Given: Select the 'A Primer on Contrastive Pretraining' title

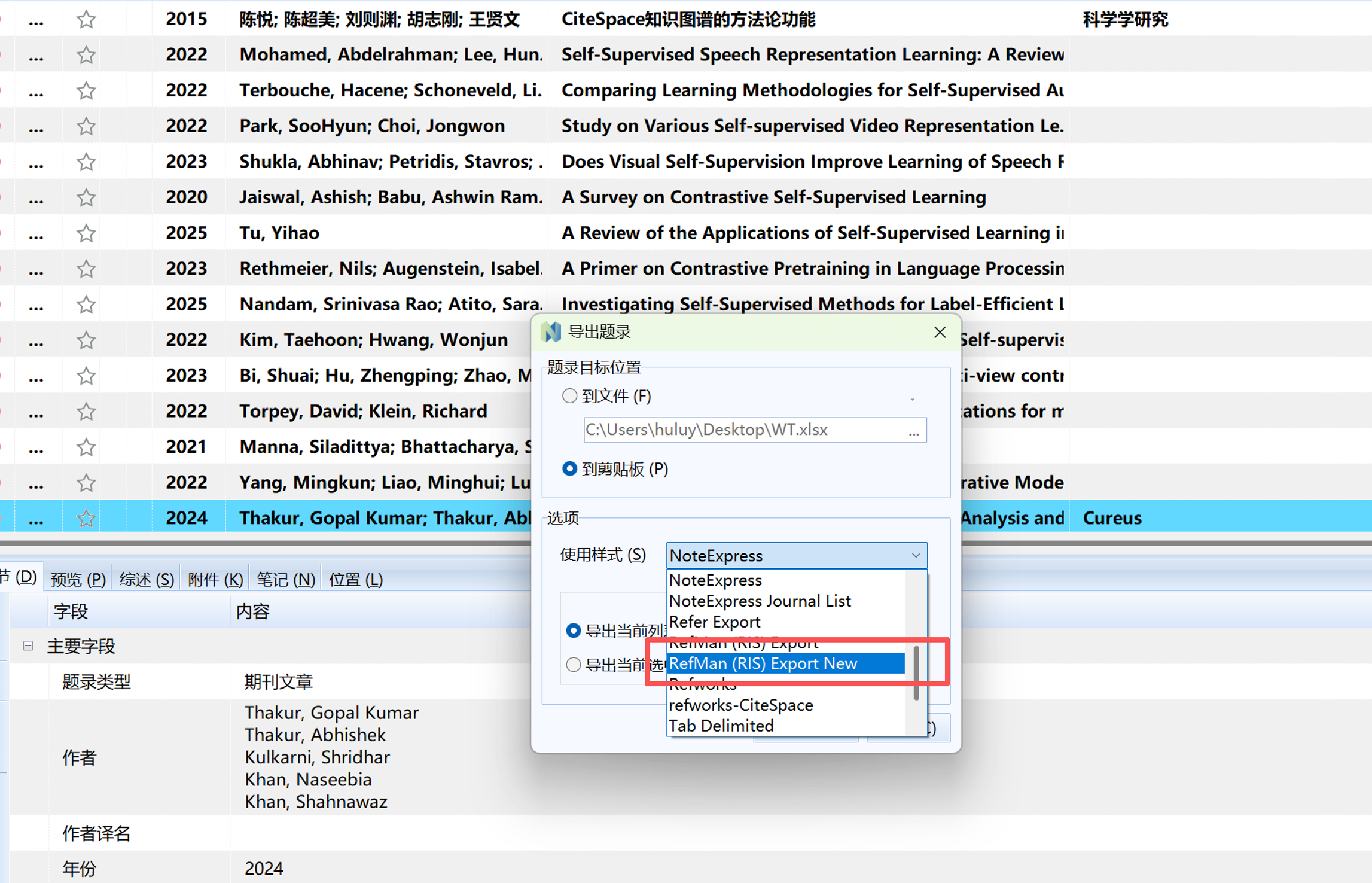Looking at the screenshot, I should 812,269.
